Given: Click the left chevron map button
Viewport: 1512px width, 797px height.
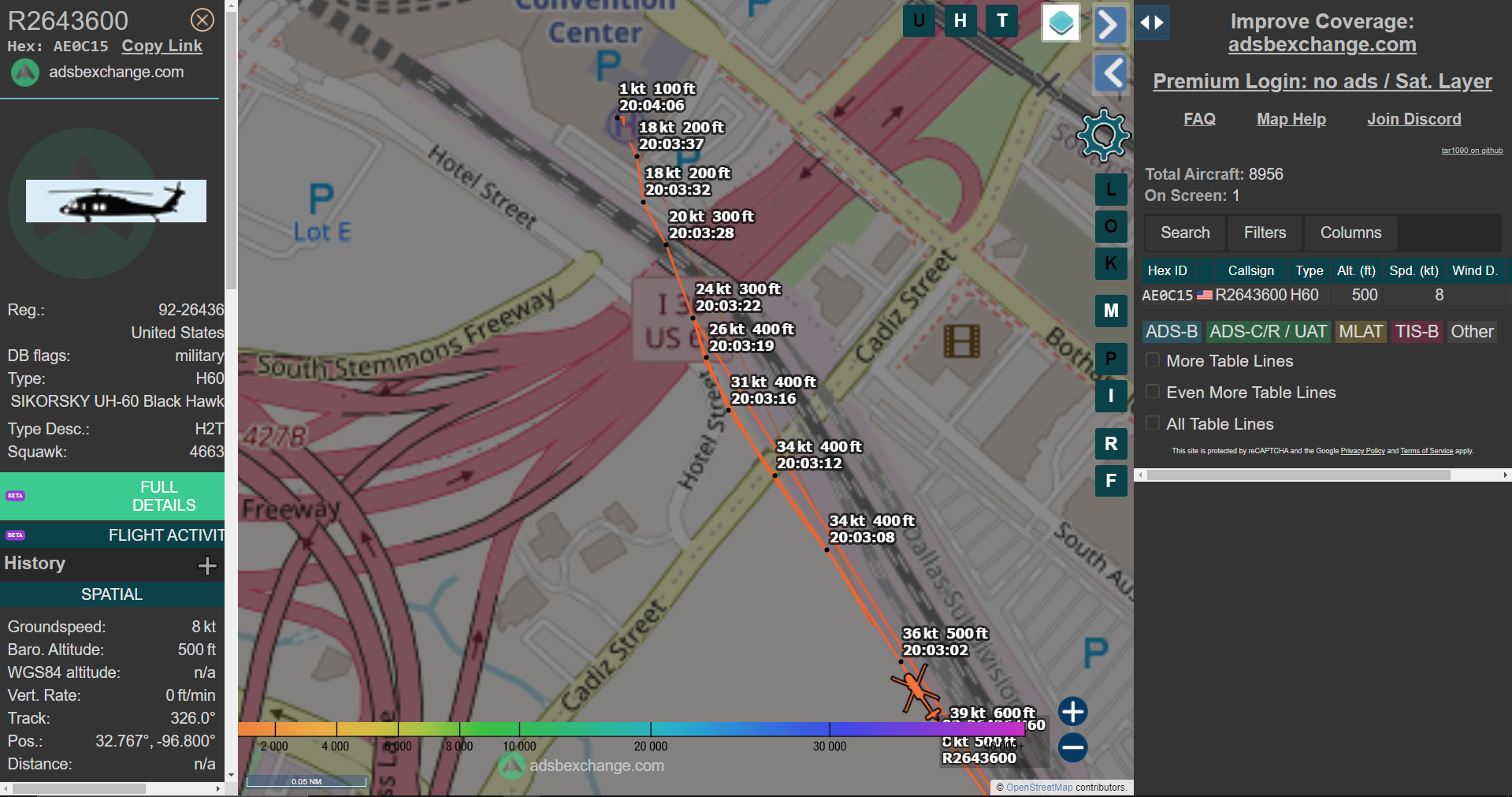Looking at the screenshot, I should (x=1112, y=73).
